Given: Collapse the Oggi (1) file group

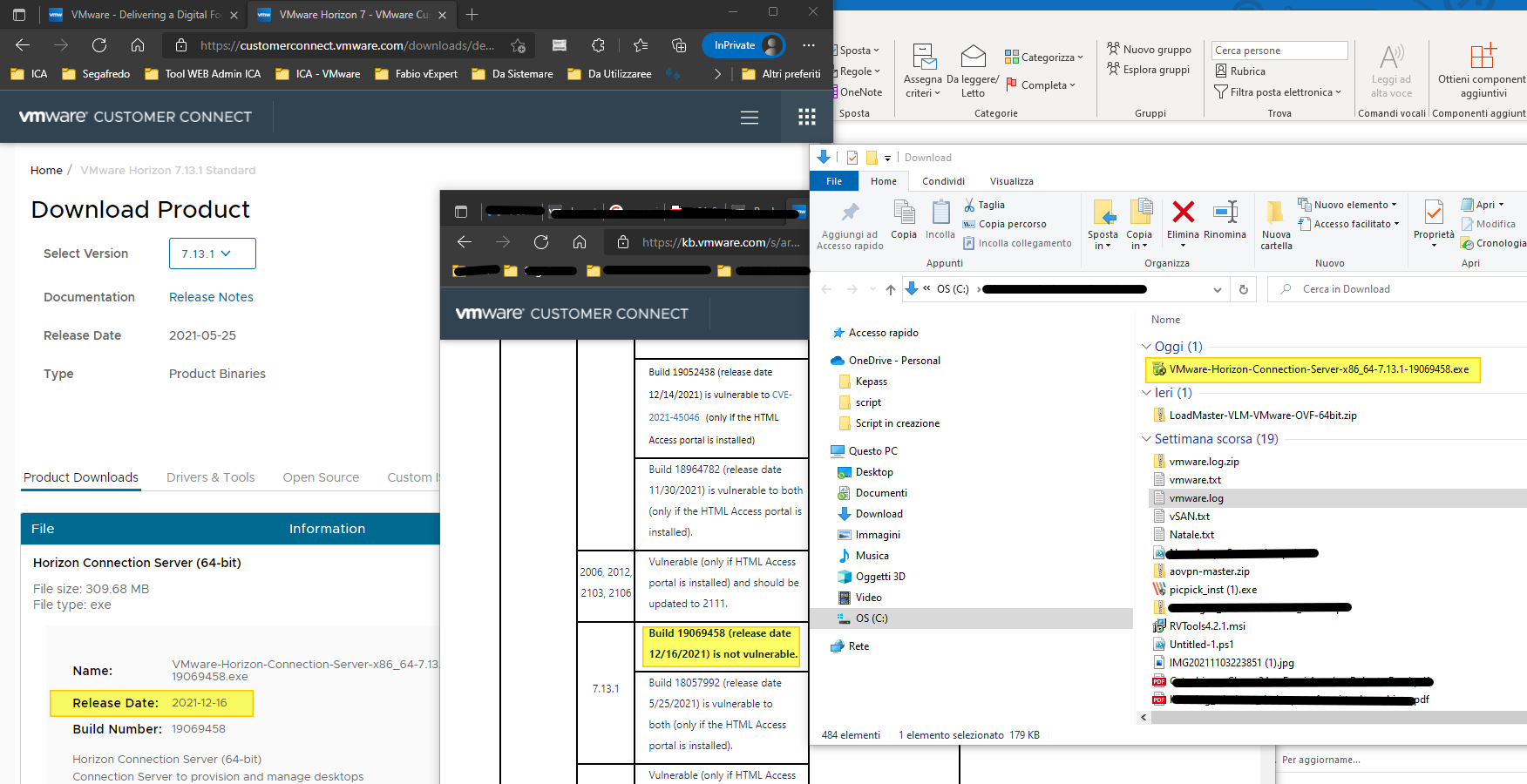Looking at the screenshot, I should pyautogui.click(x=1146, y=347).
